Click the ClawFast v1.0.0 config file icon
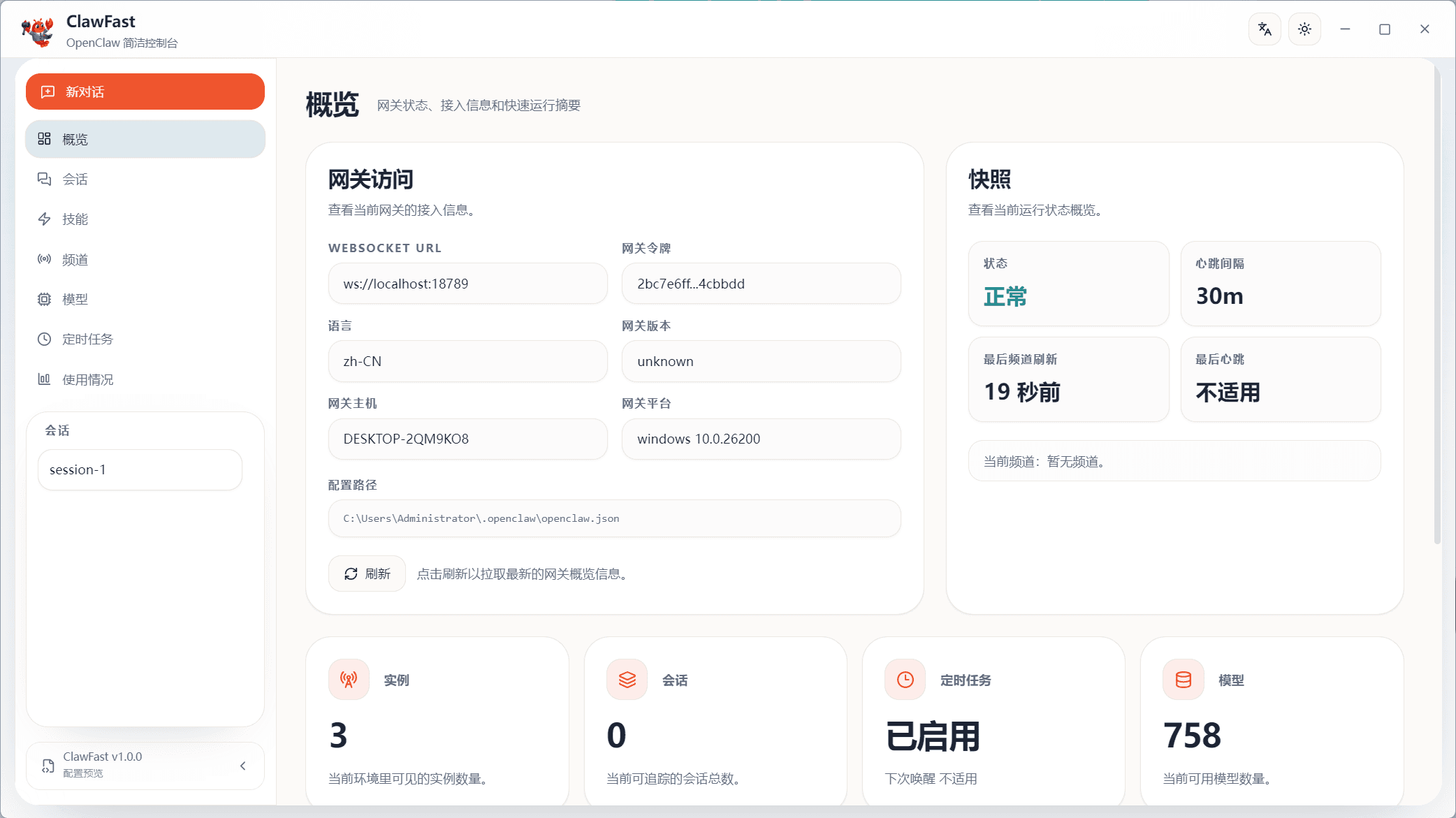Viewport: 1456px width, 818px height. [x=48, y=766]
